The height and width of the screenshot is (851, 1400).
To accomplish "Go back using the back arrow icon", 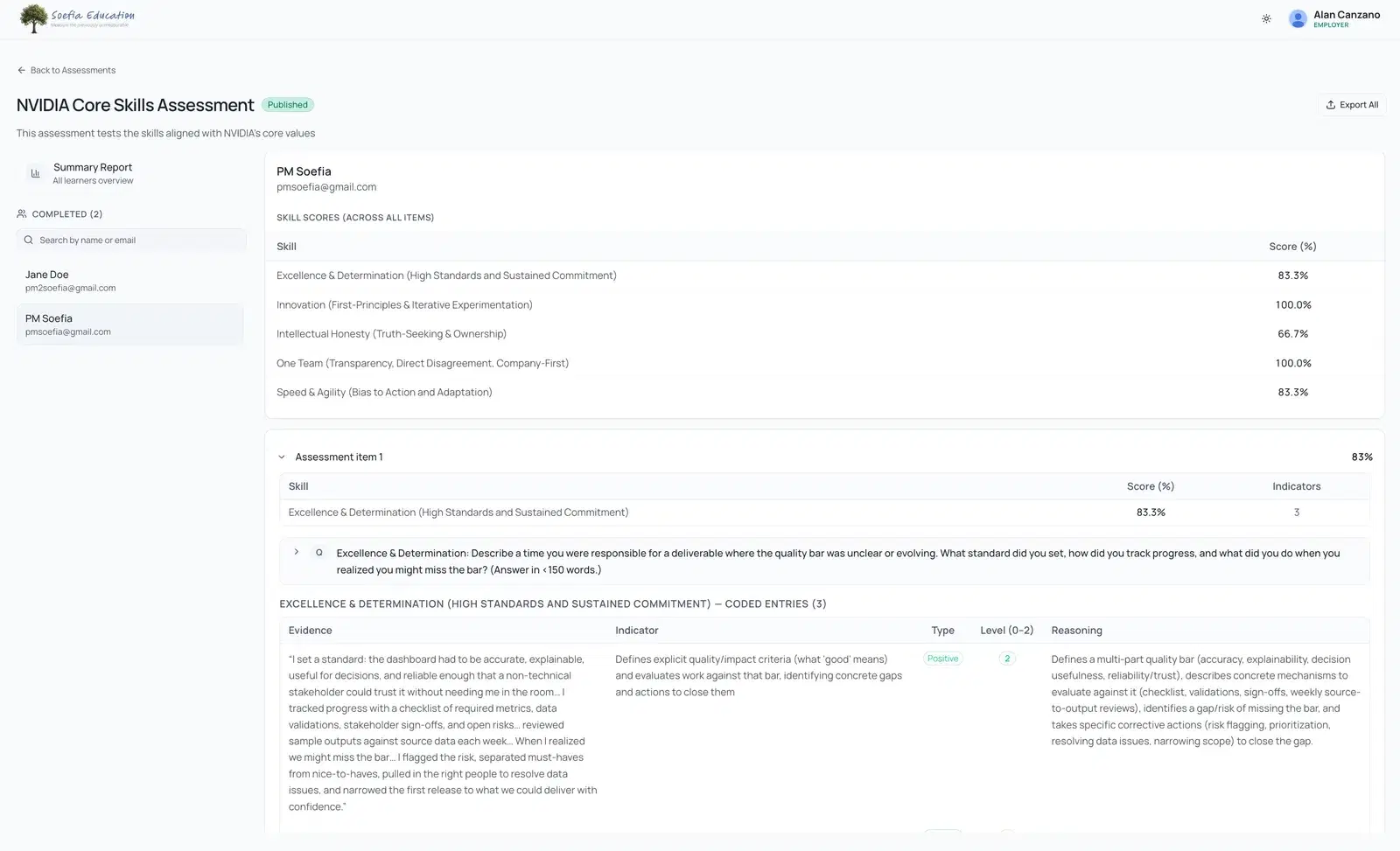I will click(x=22, y=70).
